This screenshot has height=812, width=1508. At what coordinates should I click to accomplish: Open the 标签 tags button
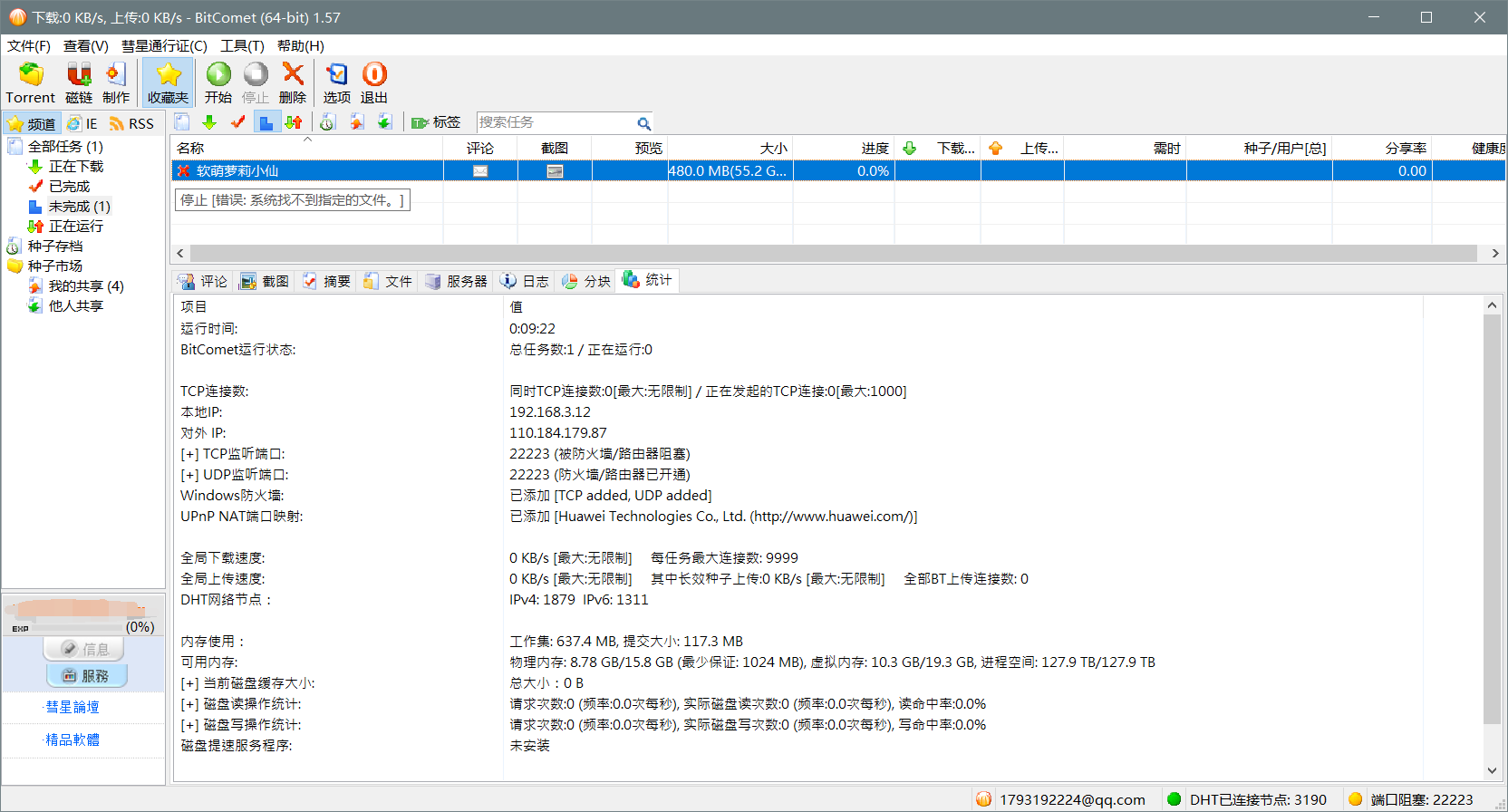(436, 122)
